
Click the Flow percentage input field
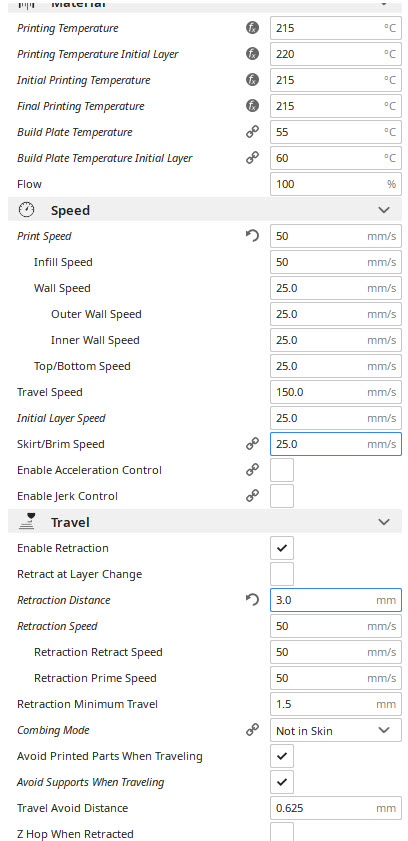click(x=336, y=185)
